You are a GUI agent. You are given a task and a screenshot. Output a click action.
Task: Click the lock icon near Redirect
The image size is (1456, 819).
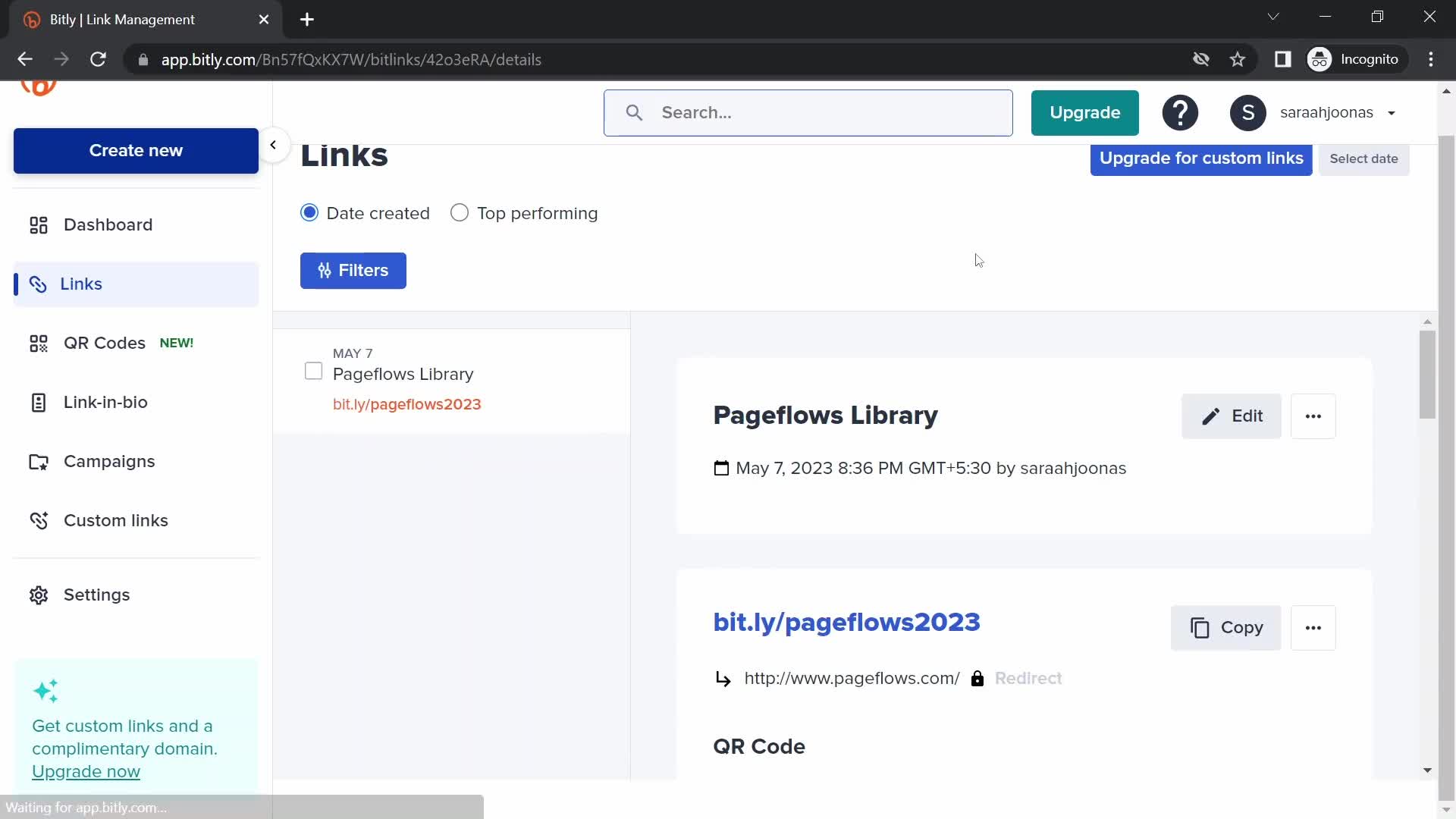[977, 679]
